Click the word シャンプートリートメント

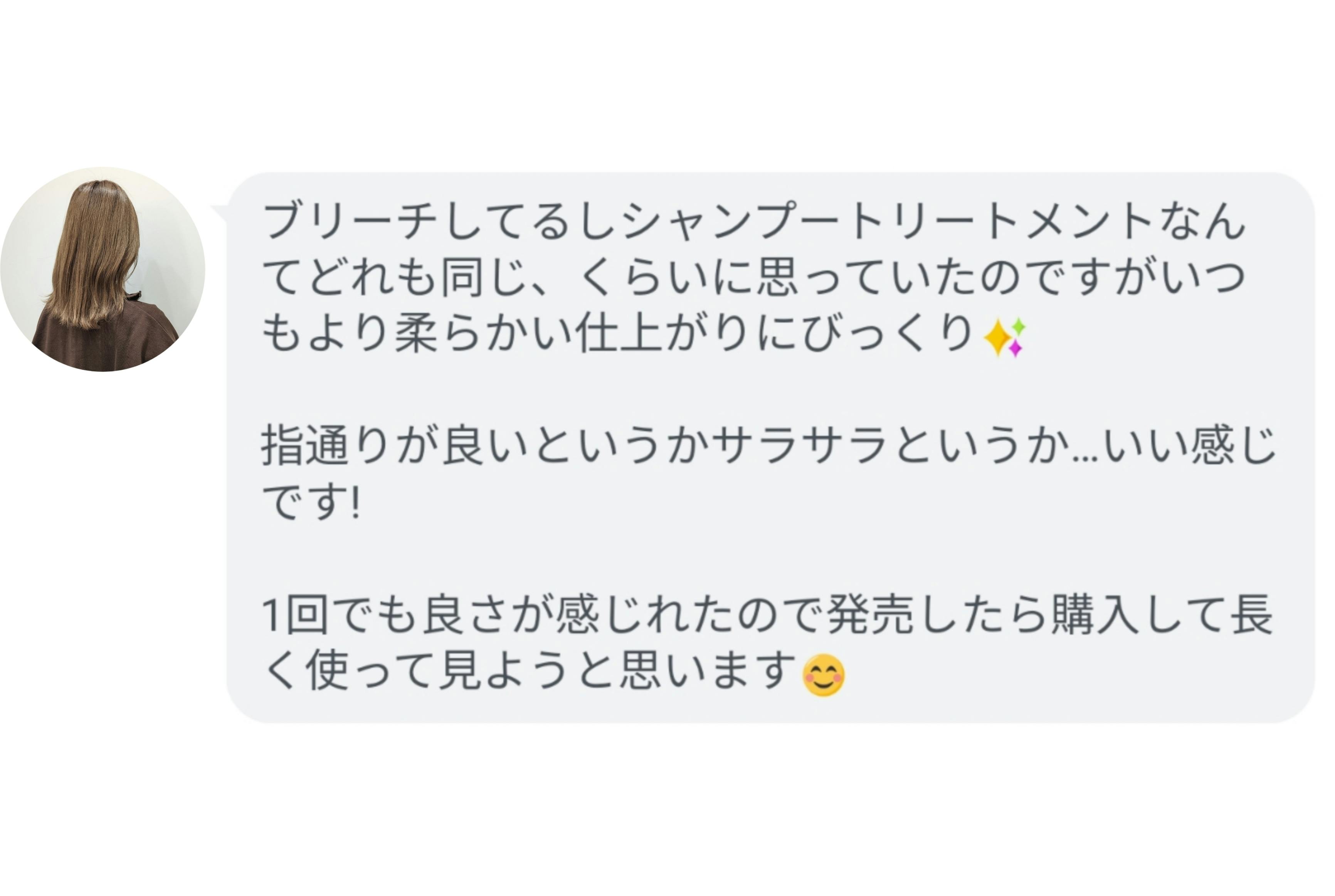tap(887, 222)
